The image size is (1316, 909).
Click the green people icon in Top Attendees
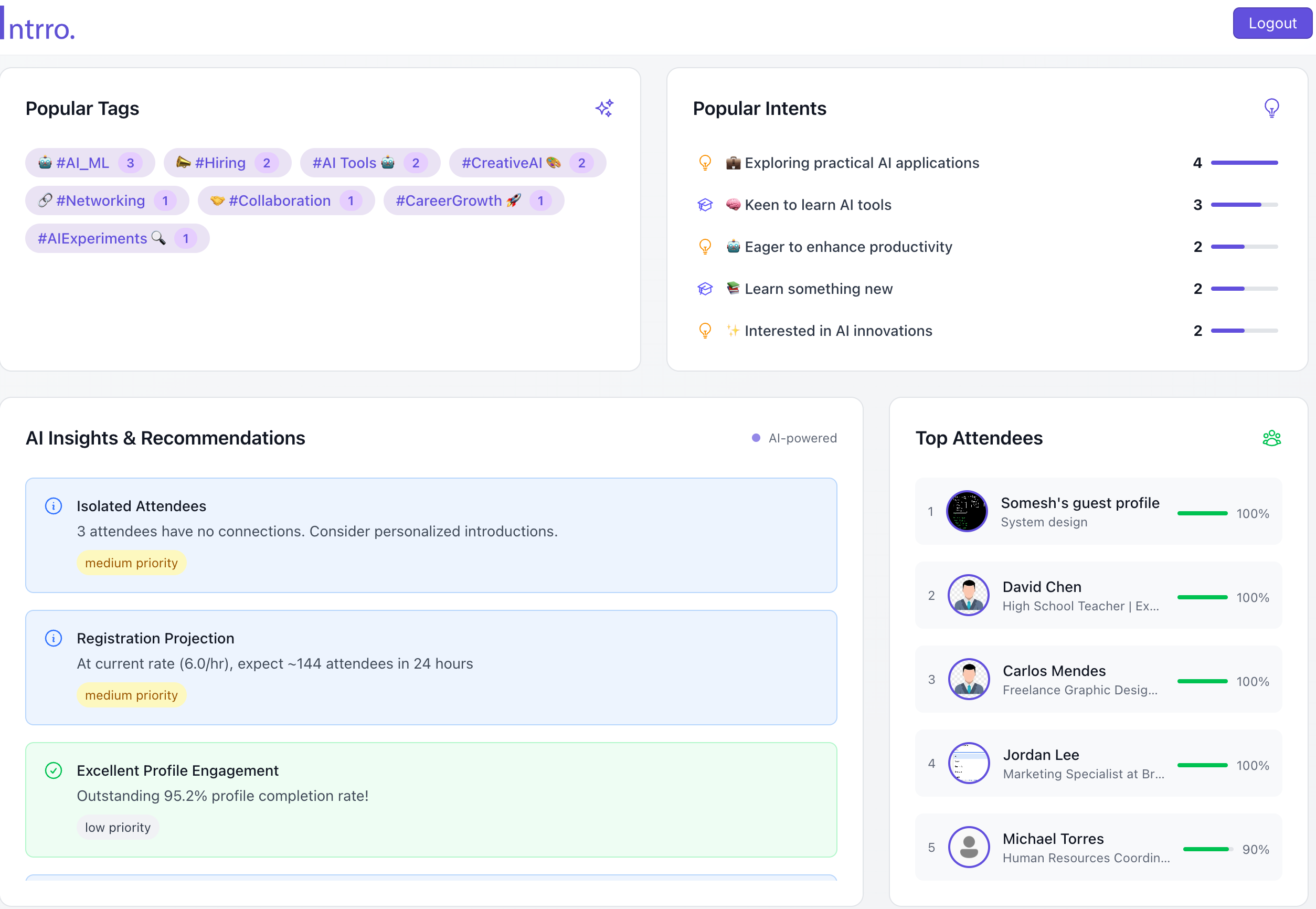1271,438
